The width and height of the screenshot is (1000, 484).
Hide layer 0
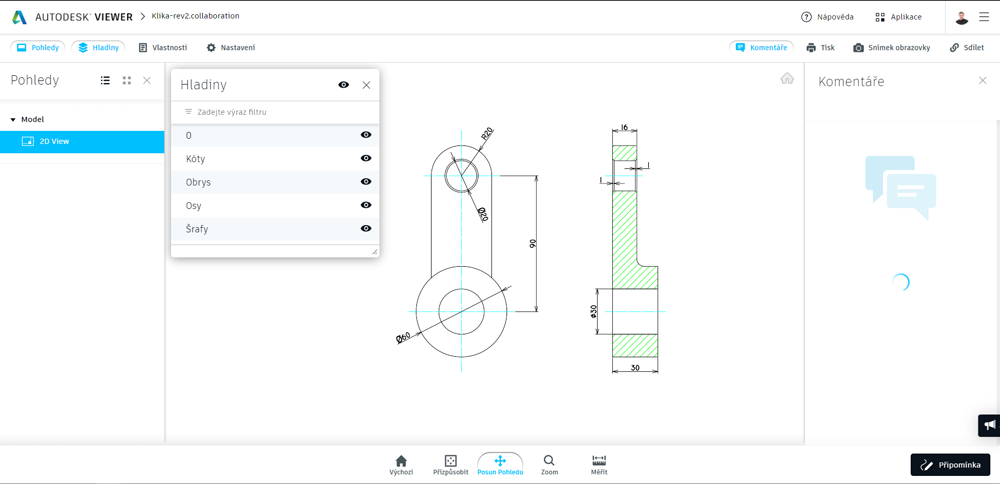(x=366, y=135)
